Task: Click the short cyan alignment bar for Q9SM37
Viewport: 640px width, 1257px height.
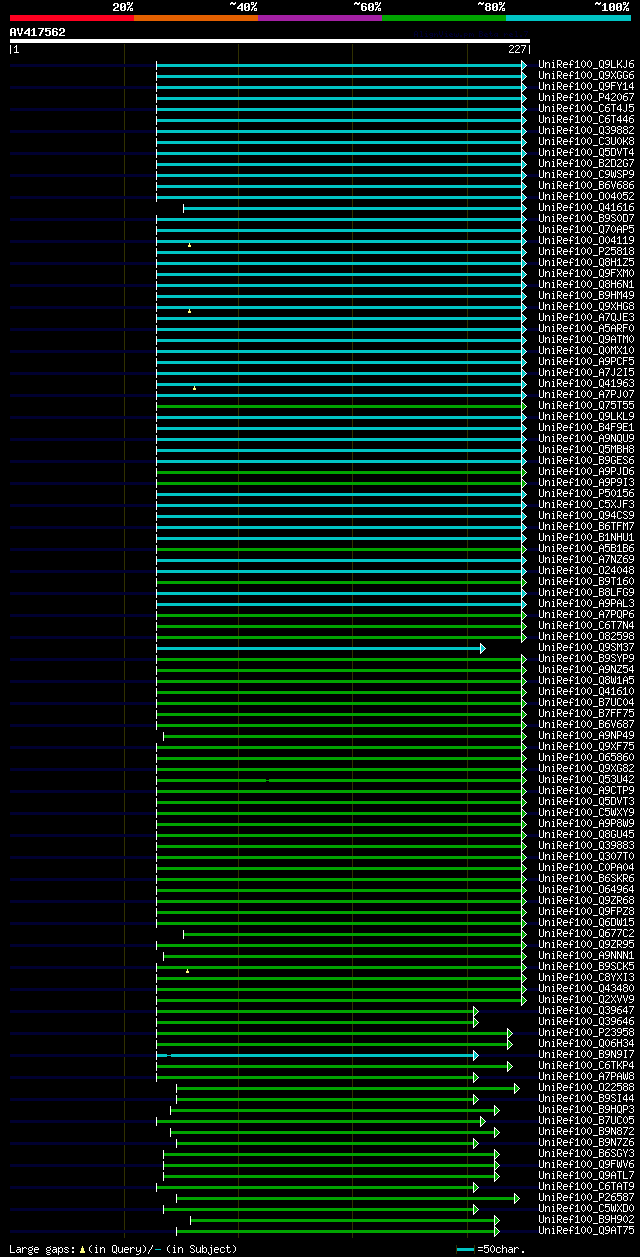Action: [320, 648]
